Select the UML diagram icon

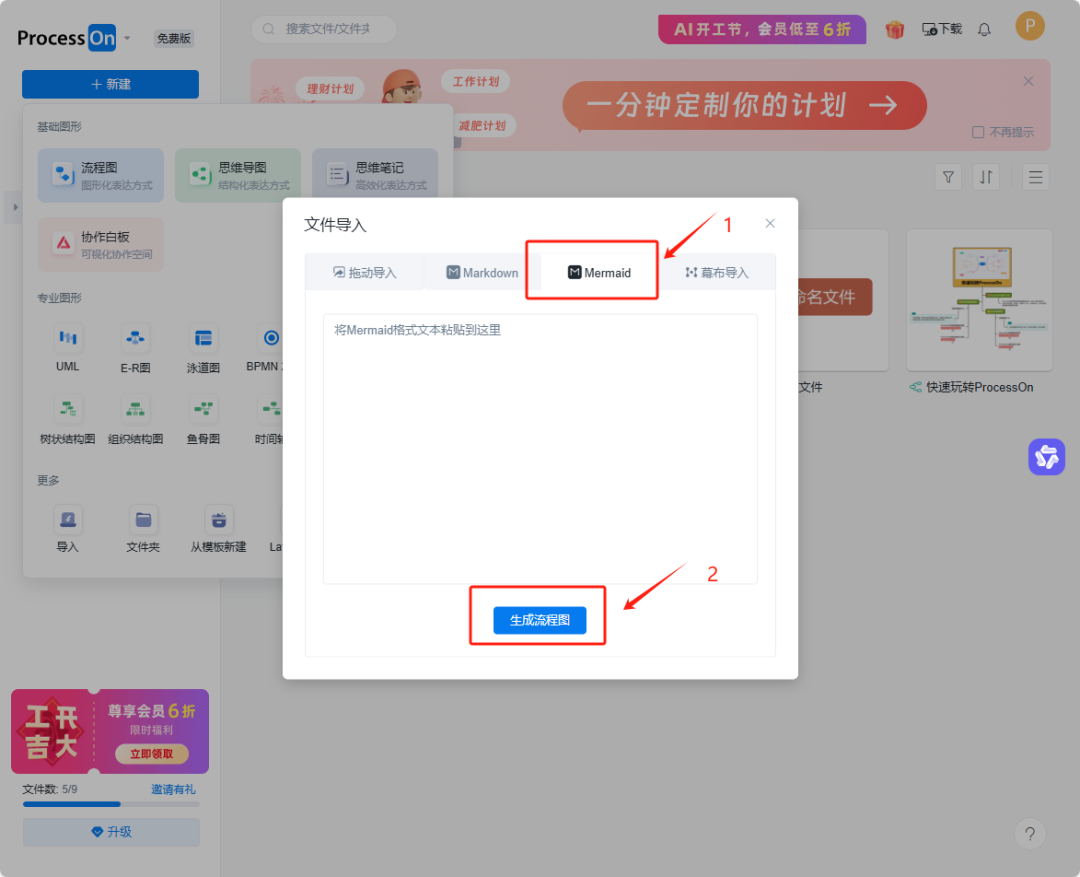[x=67, y=340]
